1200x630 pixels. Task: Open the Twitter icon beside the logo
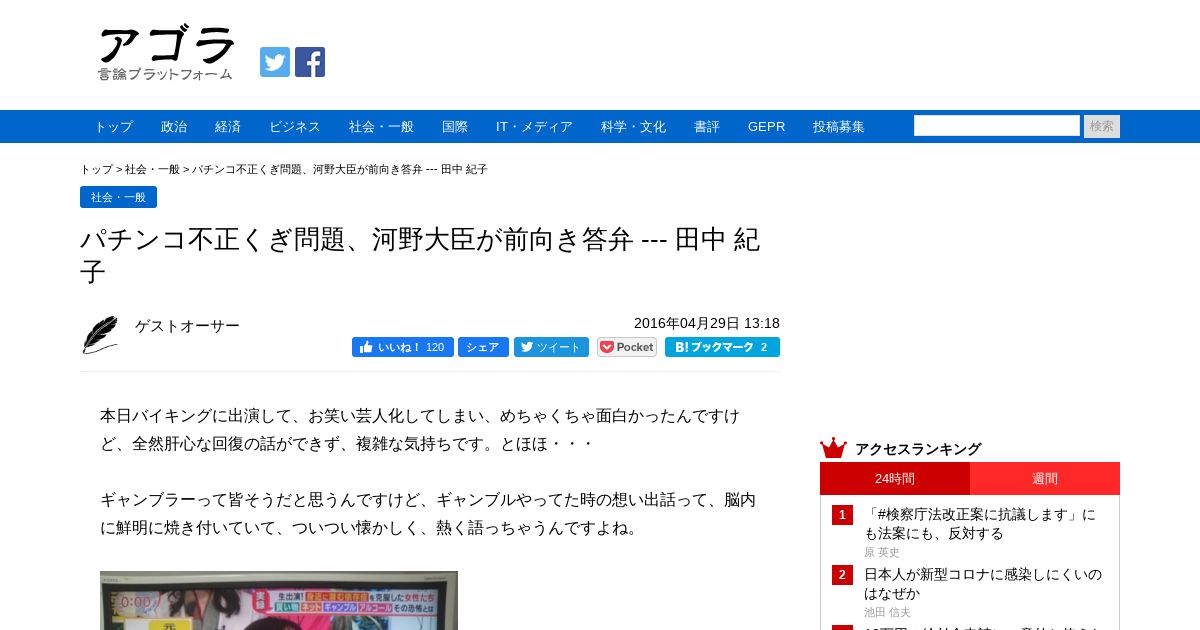pyautogui.click(x=275, y=62)
